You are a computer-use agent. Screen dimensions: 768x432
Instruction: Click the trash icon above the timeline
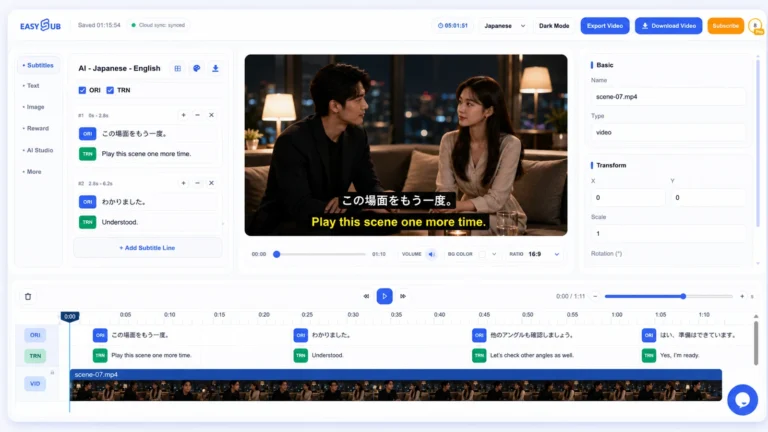(28, 296)
